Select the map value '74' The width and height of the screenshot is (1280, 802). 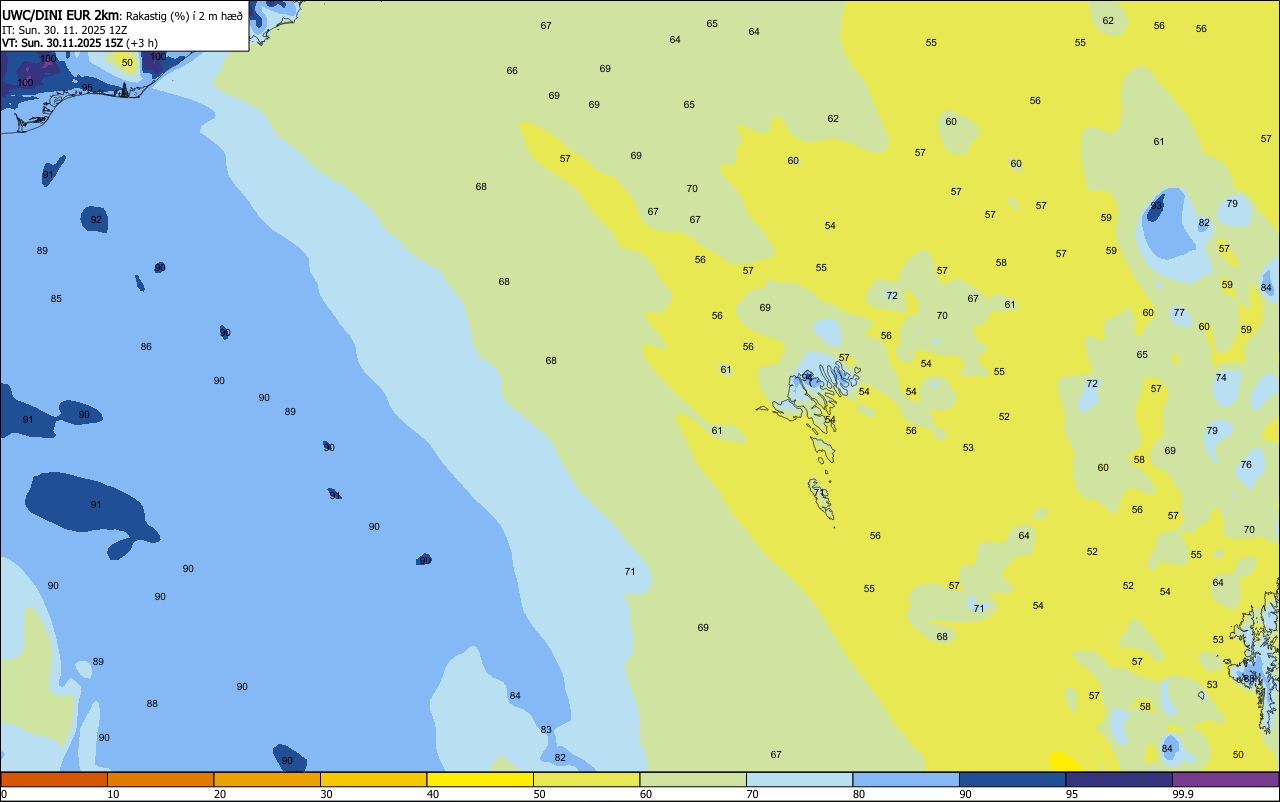click(1221, 378)
